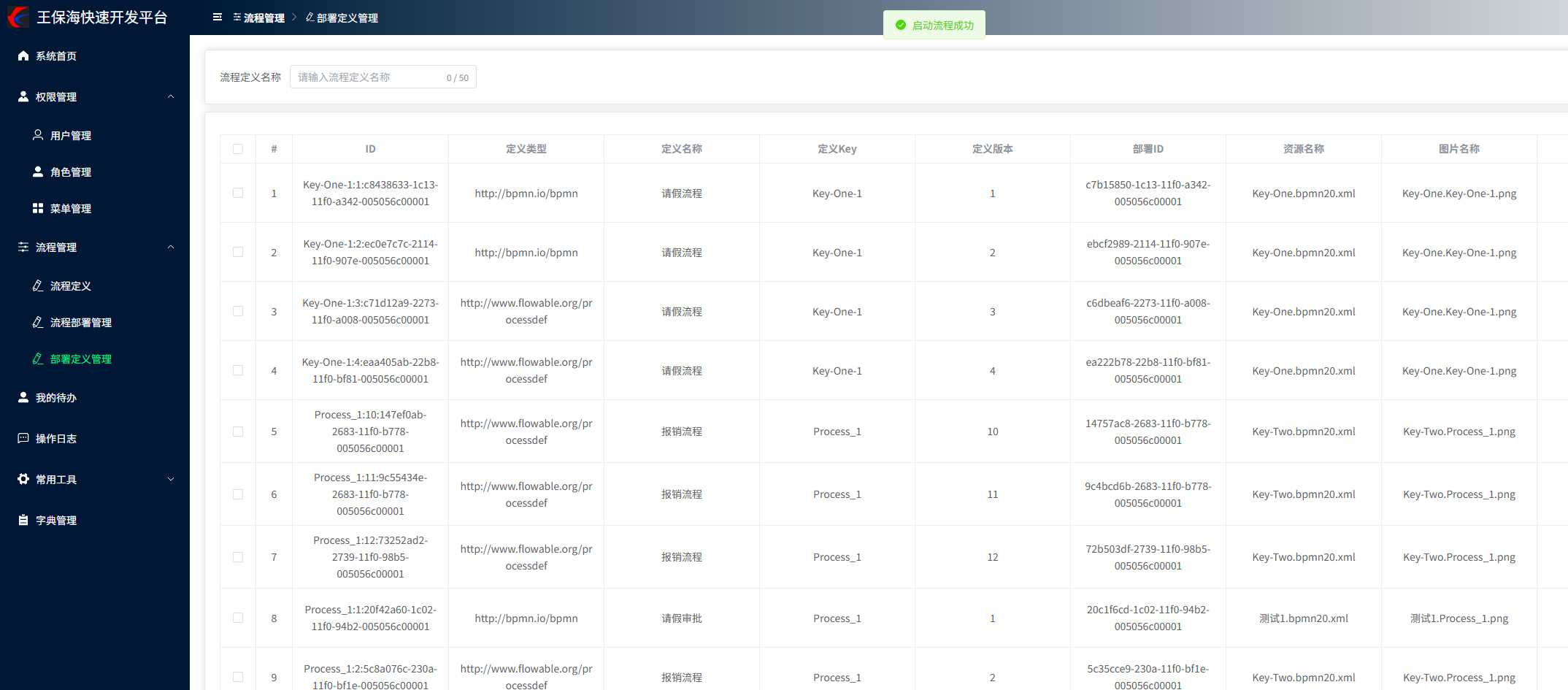Click the home icon beside 系统首页
Image resolution: width=1568 pixels, height=690 pixels.
[23, 55]
